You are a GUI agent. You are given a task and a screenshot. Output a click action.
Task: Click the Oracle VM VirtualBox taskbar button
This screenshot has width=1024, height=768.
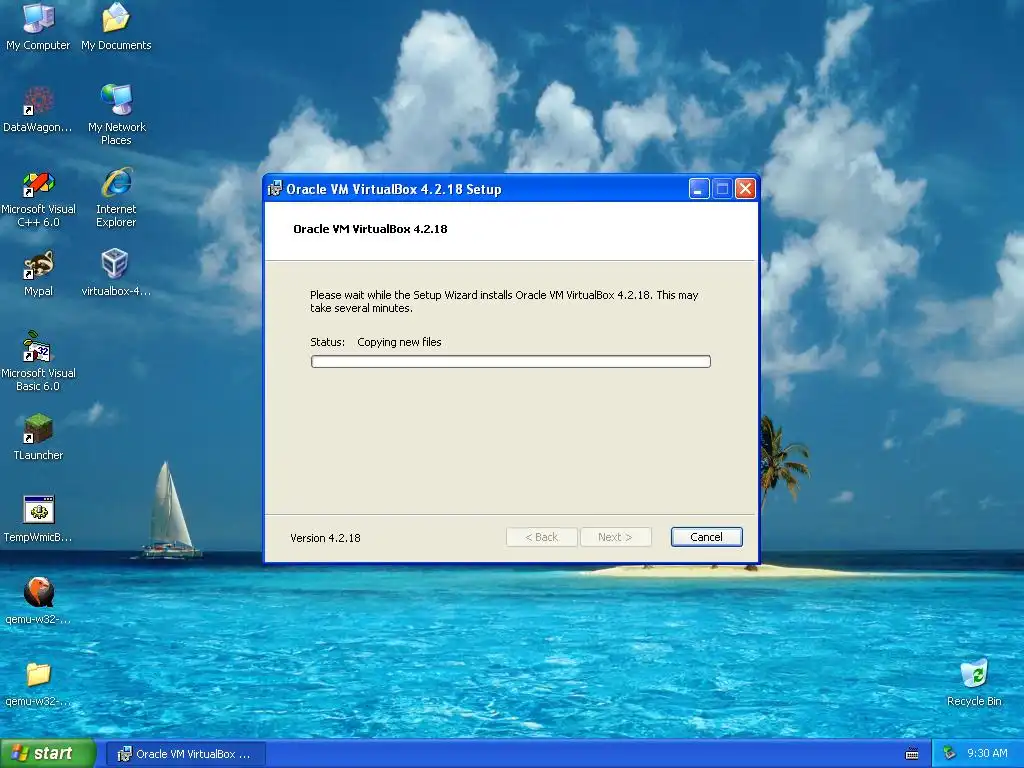186,754
